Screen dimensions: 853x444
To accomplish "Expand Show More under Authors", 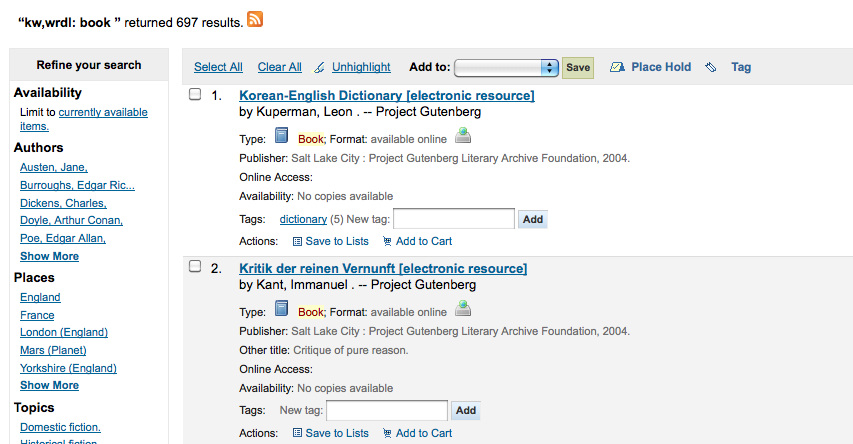I will tap(49, 256).
